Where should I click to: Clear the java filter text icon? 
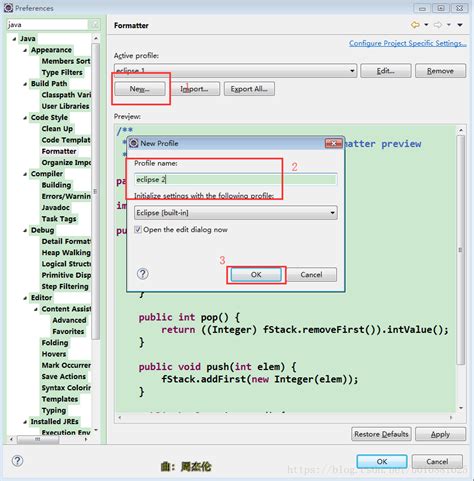94,24
